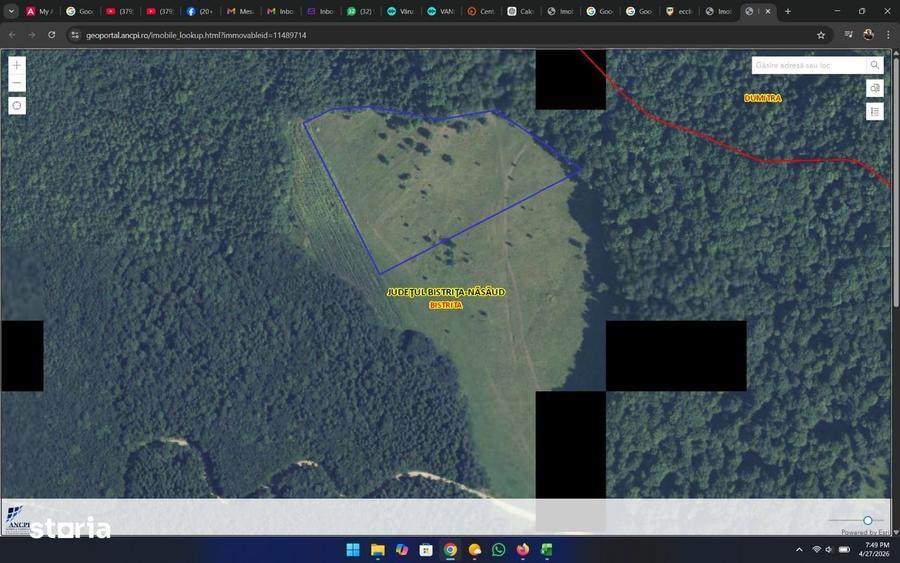Launch Copilot from the taskbar
The image size is (900, 563).
(x=402, y=550)
